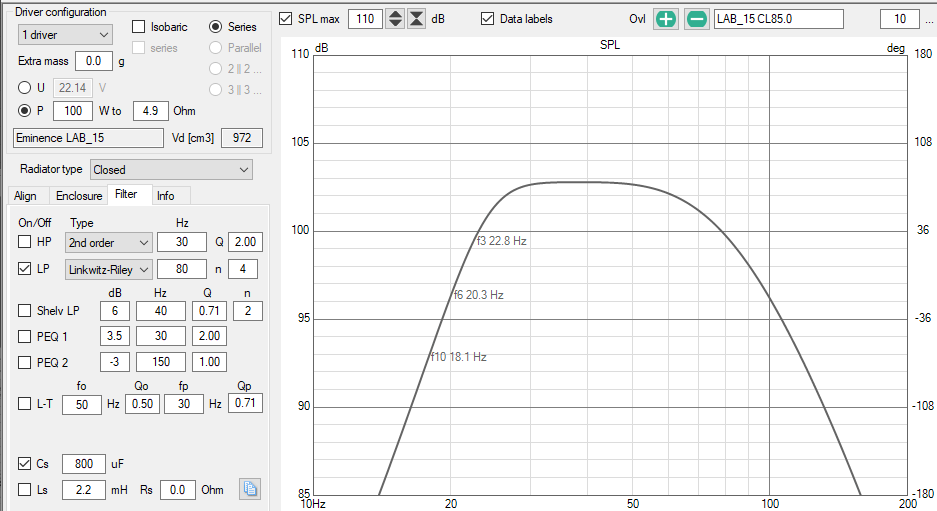The image size is (937, 511).
Task: Toggle the Data labels checkbox
Action: [x=488, y=19]
